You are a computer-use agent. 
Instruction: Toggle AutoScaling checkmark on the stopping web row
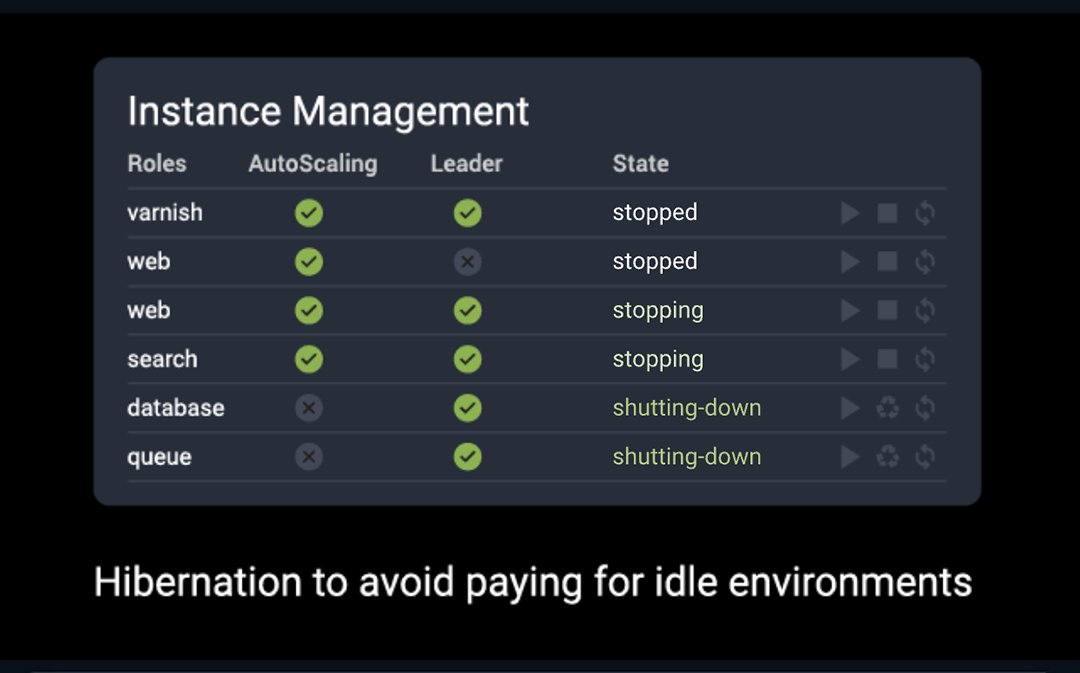pos(309,311)
